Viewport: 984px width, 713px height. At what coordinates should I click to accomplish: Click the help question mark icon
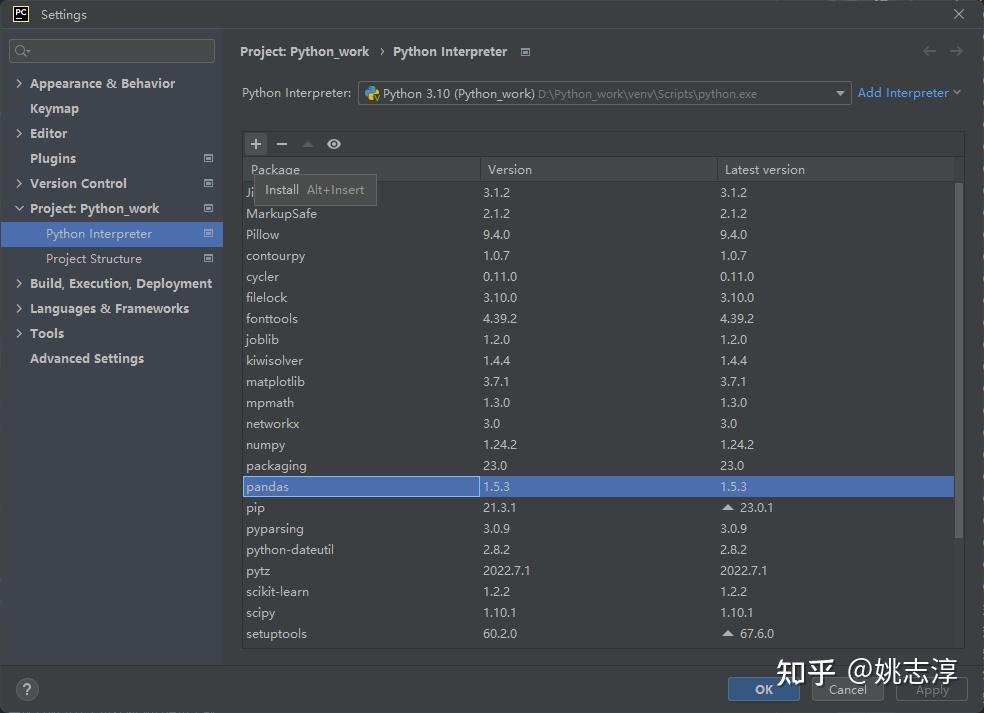click(x=26, y=689)
